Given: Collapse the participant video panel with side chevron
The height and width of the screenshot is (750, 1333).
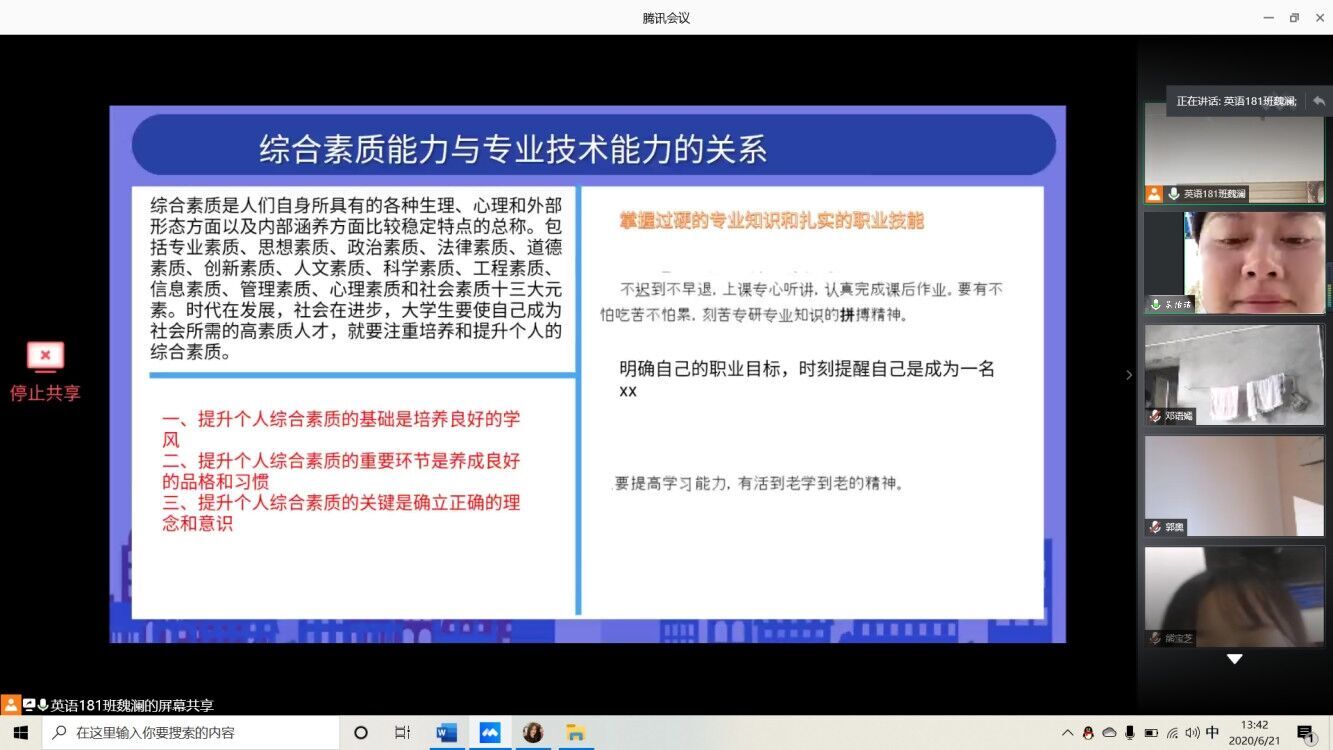Looking at the screenshot, I should tap(1129, 375).
